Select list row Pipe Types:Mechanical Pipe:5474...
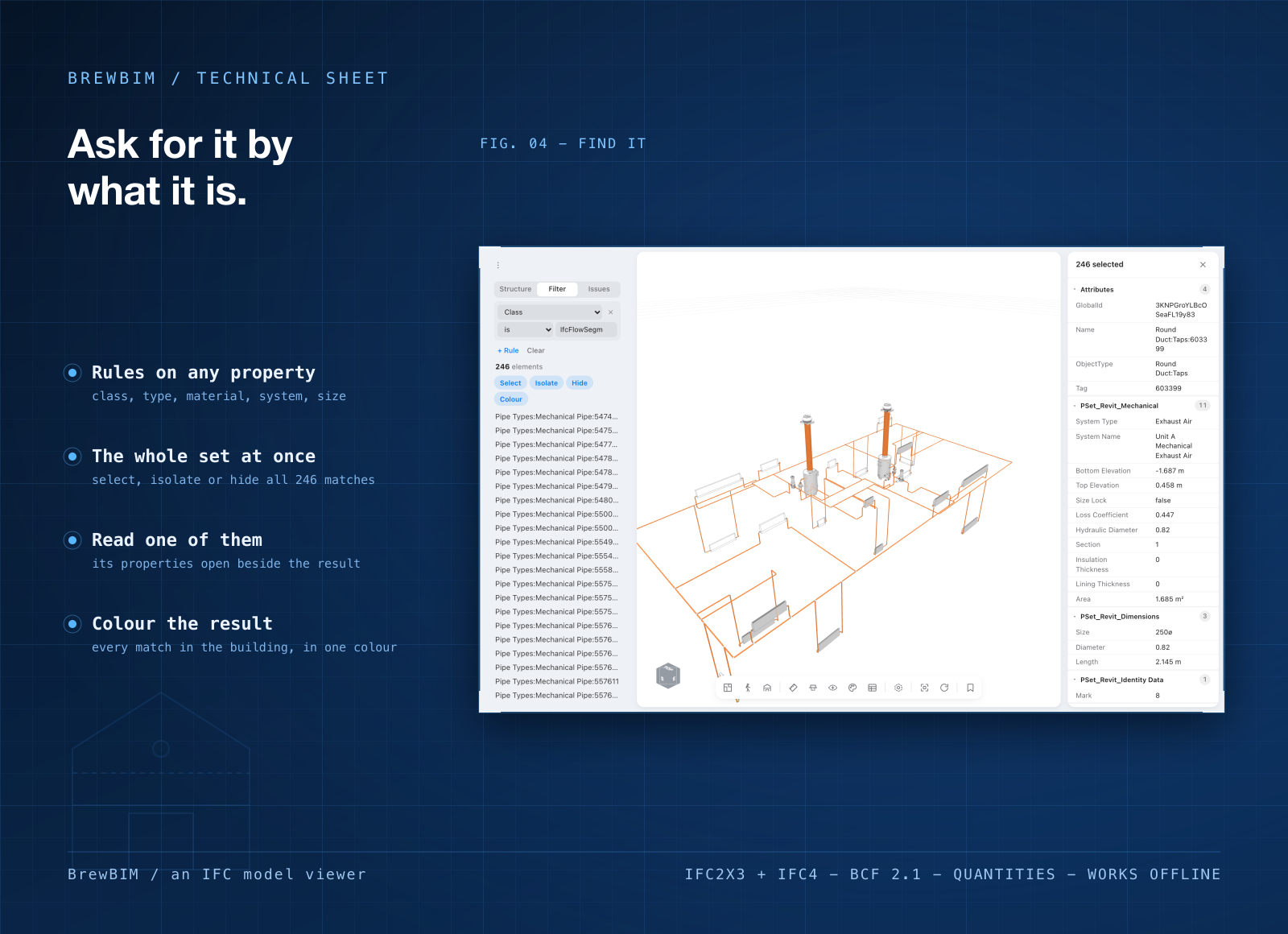Viewport: 1288px width, 934px height. click(x=556, y=417)
